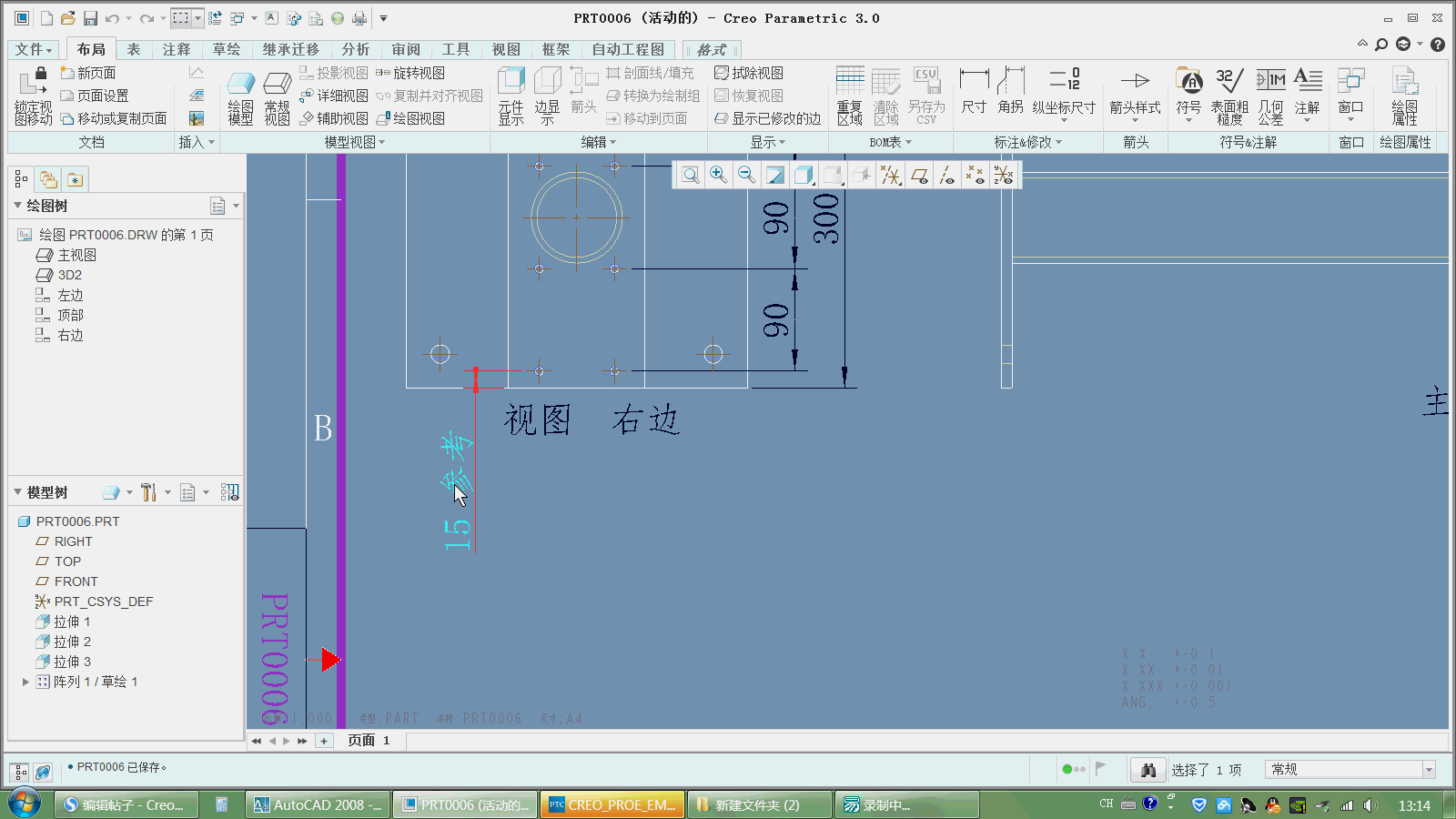The height and width of the screenshot is (819, 1456).
Task: Click the 页面 1 sheet tab
Action: [369, 741]
